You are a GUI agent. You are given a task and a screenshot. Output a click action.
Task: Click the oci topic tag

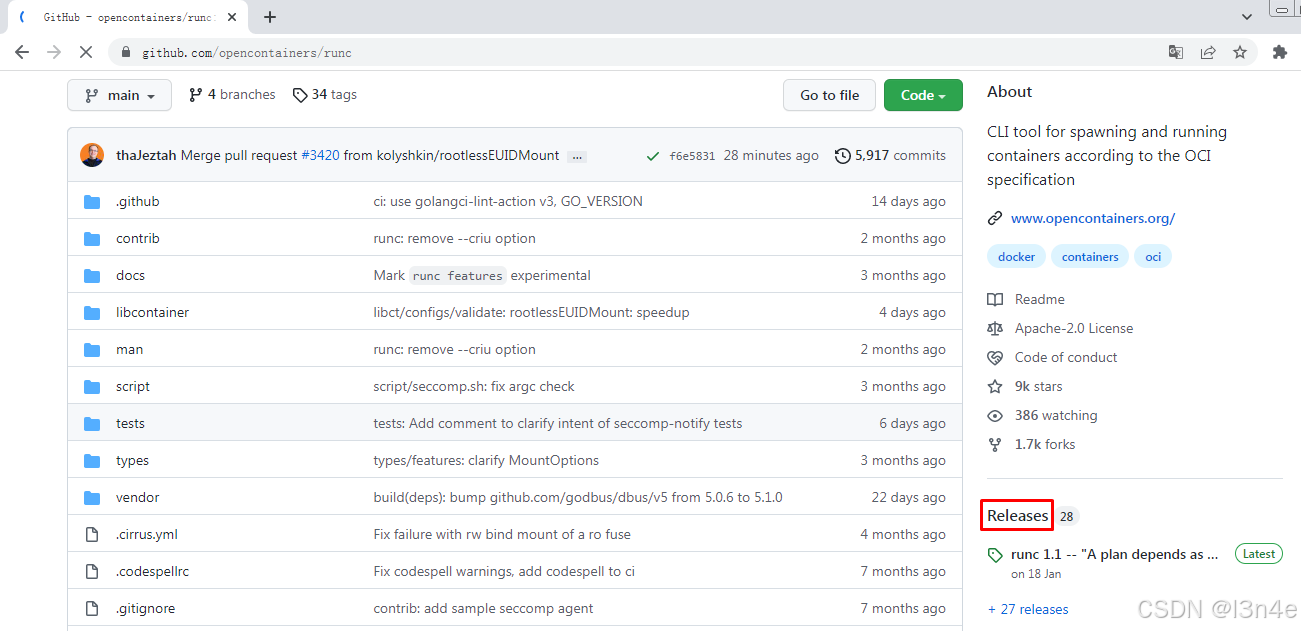pyautogui.click(x=1153, y=256)
